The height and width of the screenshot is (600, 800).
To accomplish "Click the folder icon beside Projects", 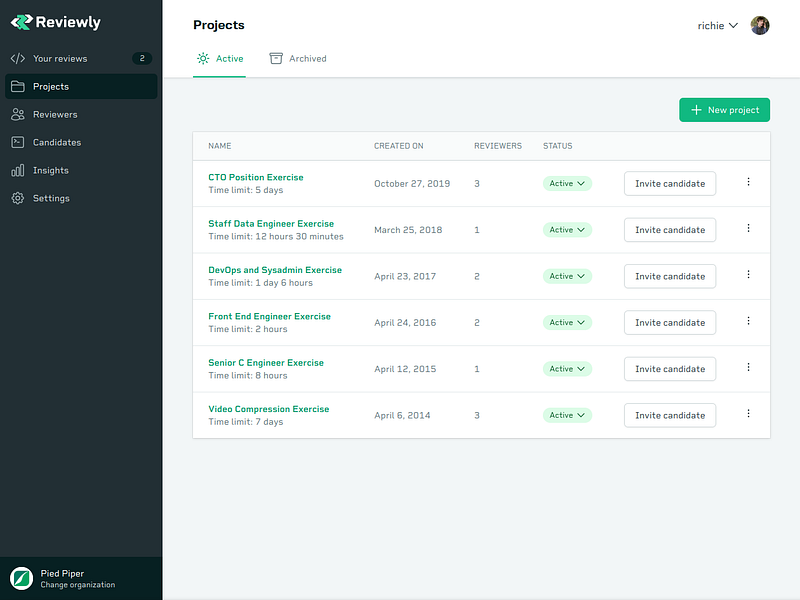I will click(x=18, y=86).
